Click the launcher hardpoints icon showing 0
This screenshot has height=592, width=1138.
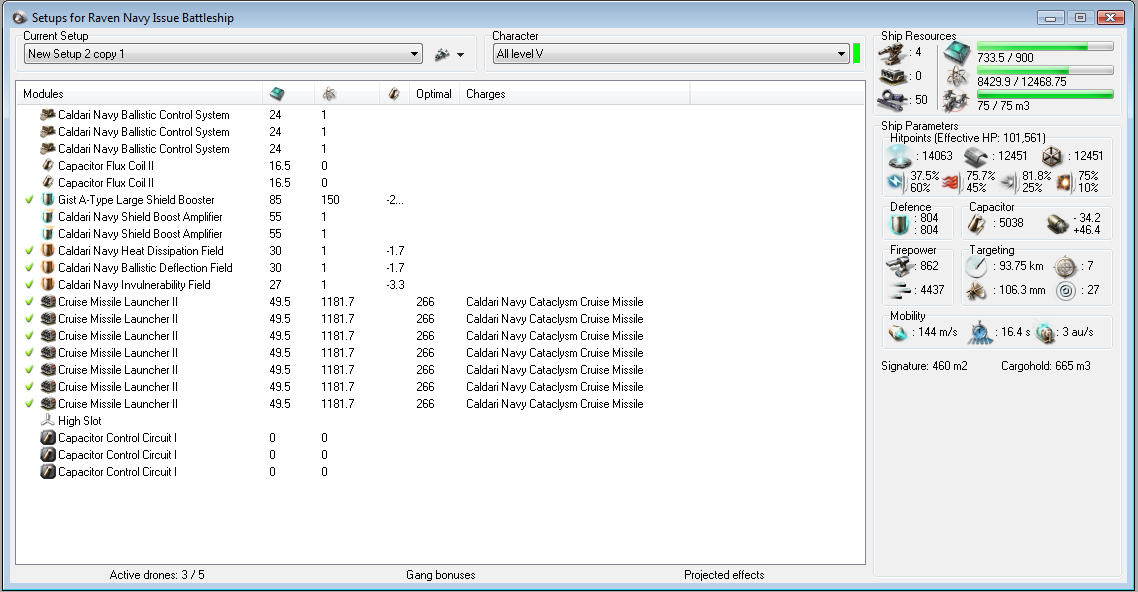point(892,76)
